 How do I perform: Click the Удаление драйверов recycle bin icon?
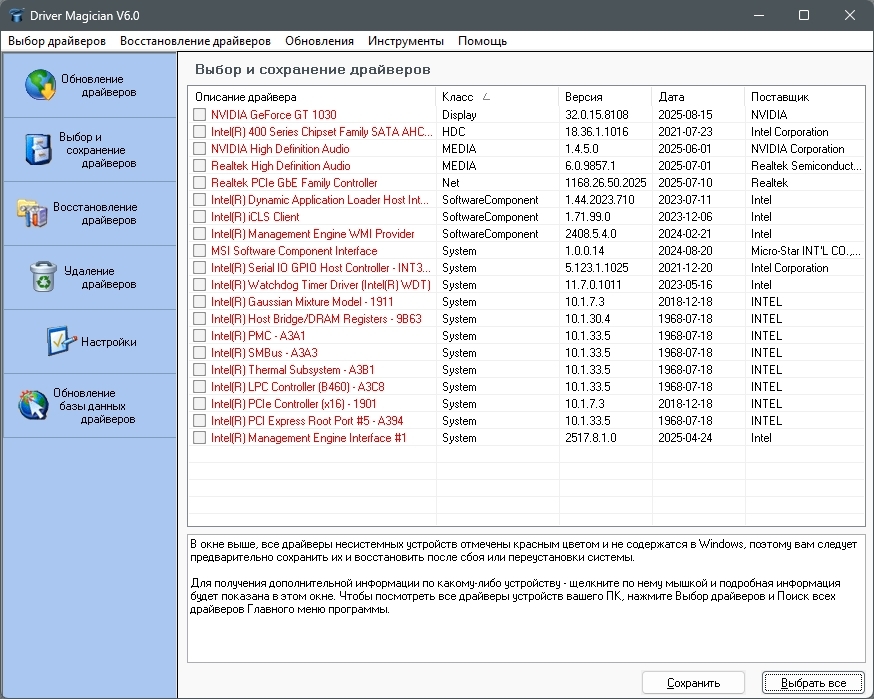coord(43,276)
